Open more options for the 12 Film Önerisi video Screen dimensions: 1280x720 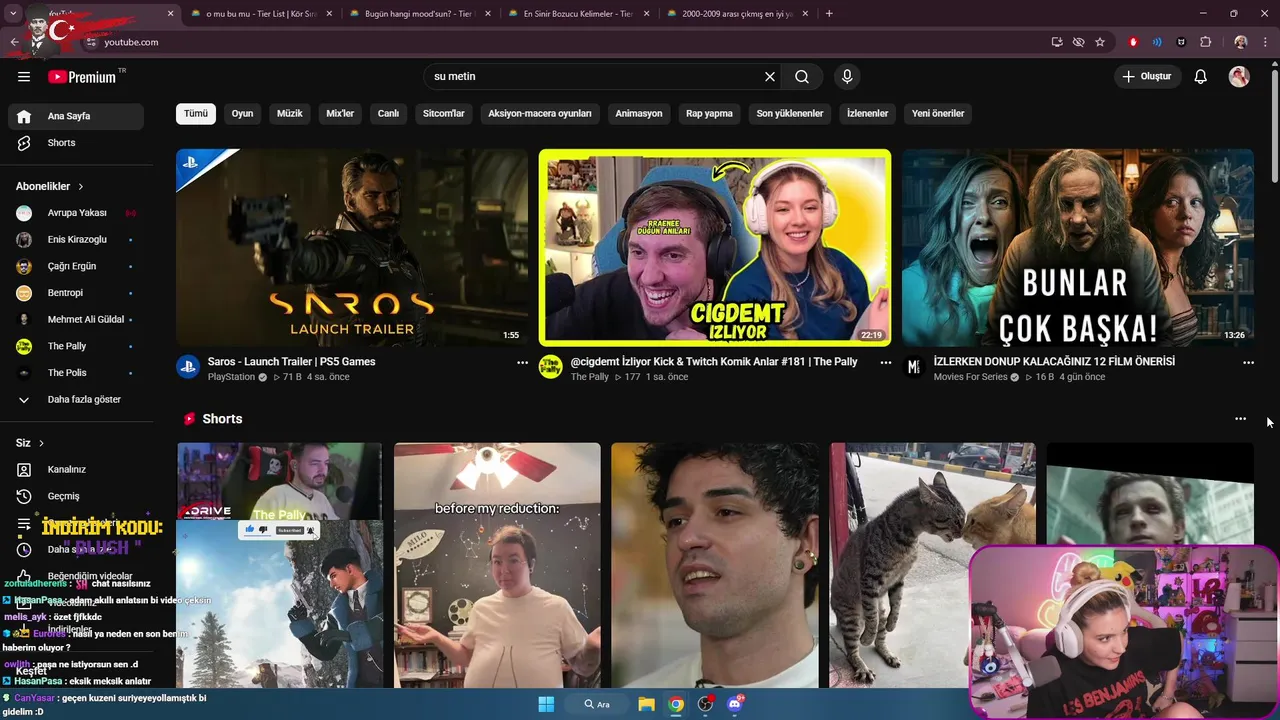tap(1248, 363)
